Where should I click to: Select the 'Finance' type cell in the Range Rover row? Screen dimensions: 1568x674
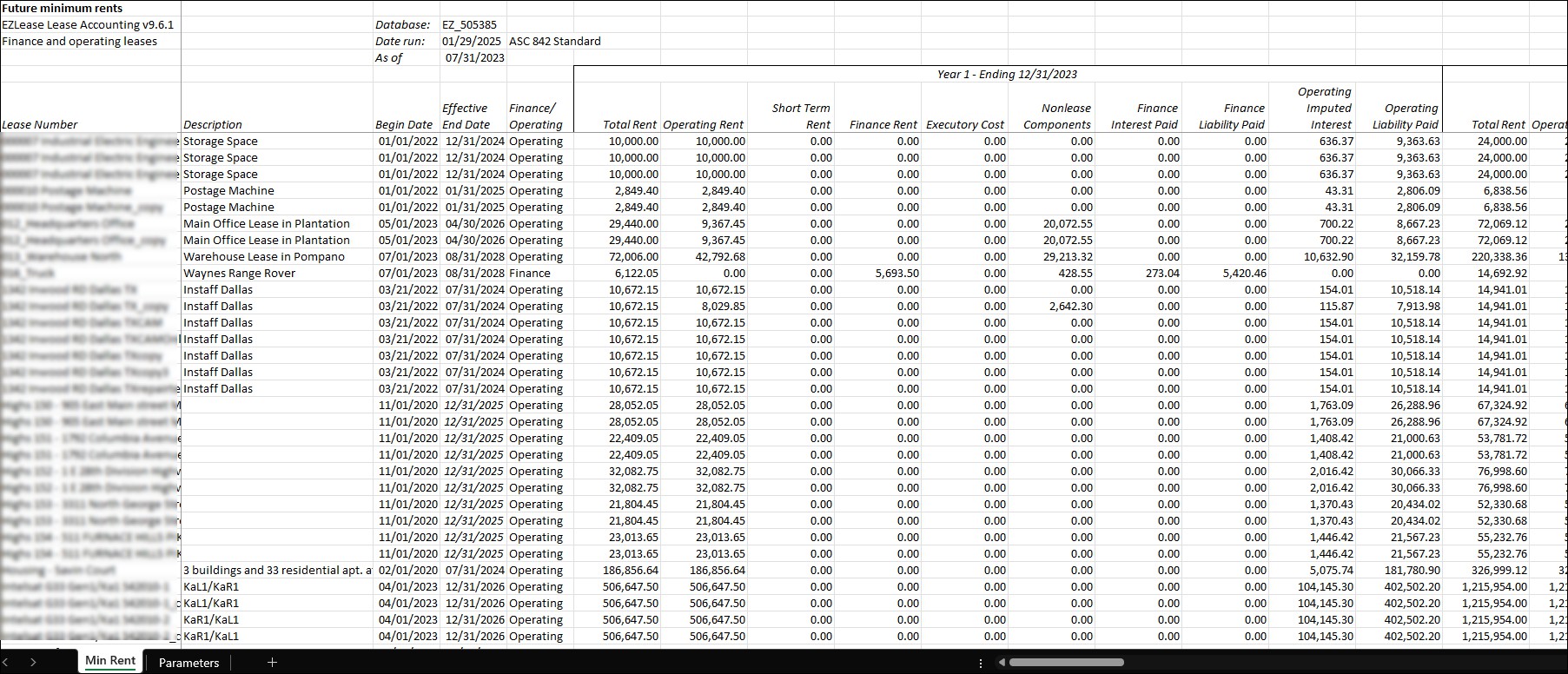point(530,273)
